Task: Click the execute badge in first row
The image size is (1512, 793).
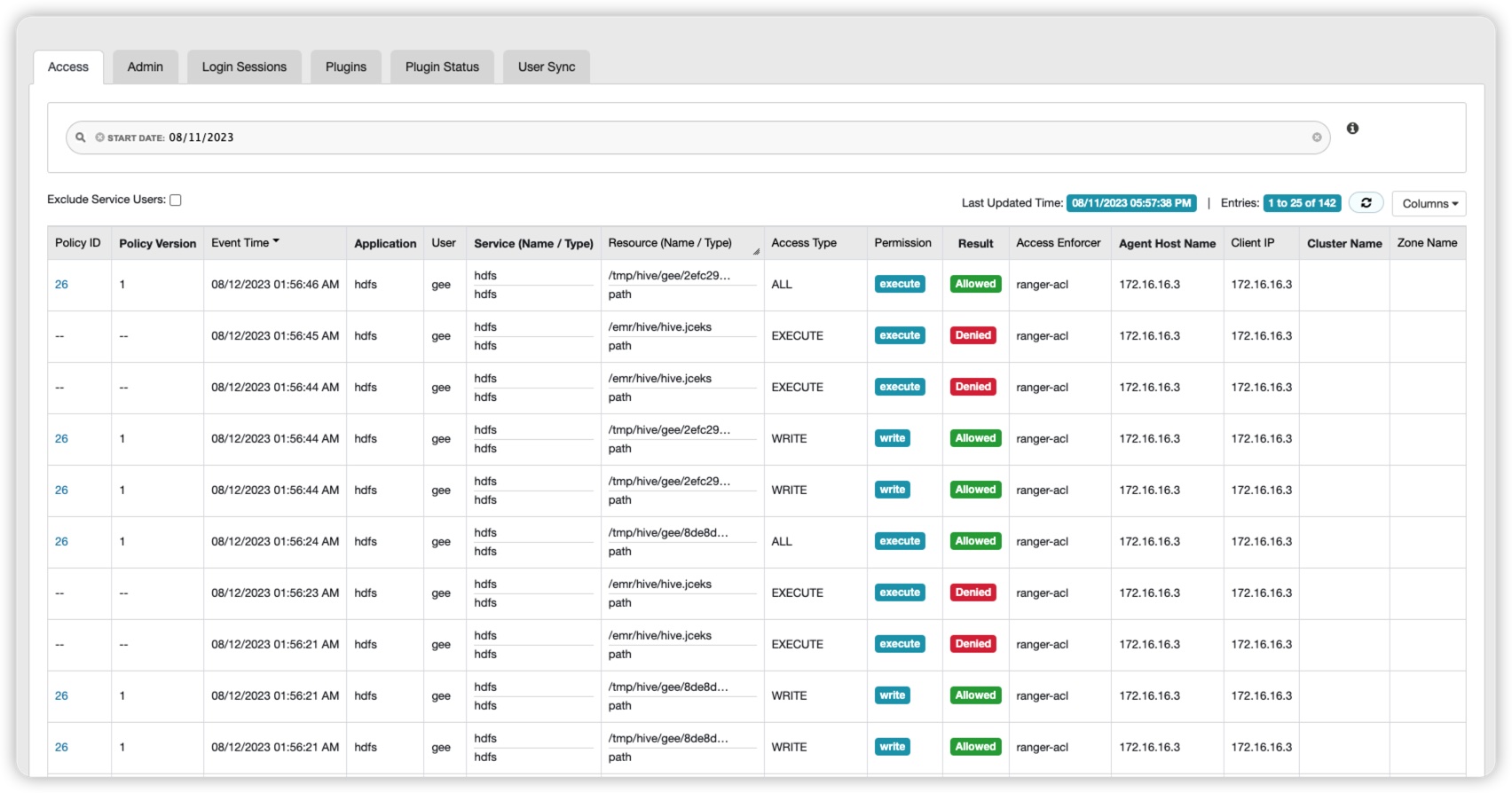Action: [x=900, y=284]
